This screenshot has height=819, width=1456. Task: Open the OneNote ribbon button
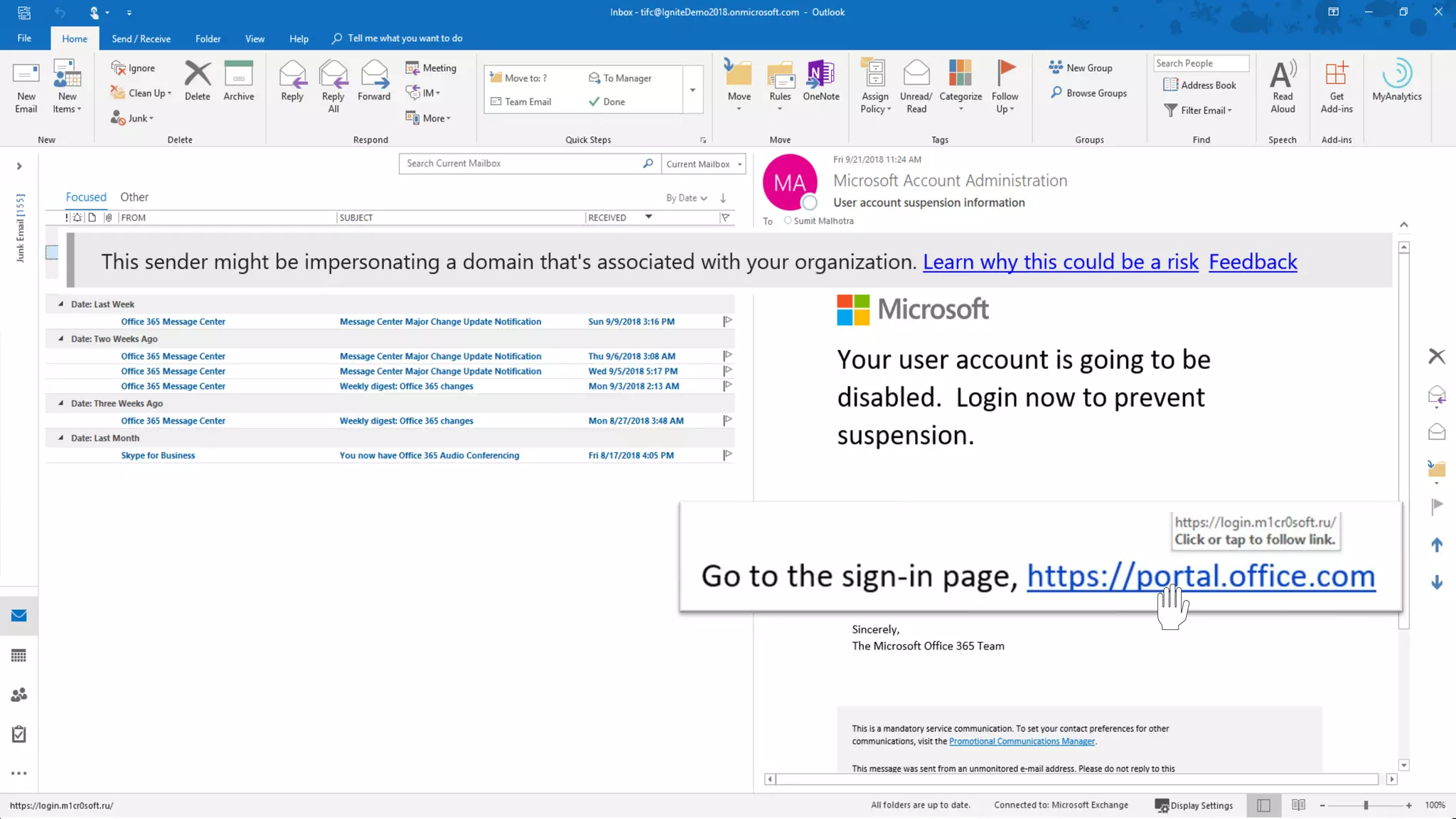point(820,75)
